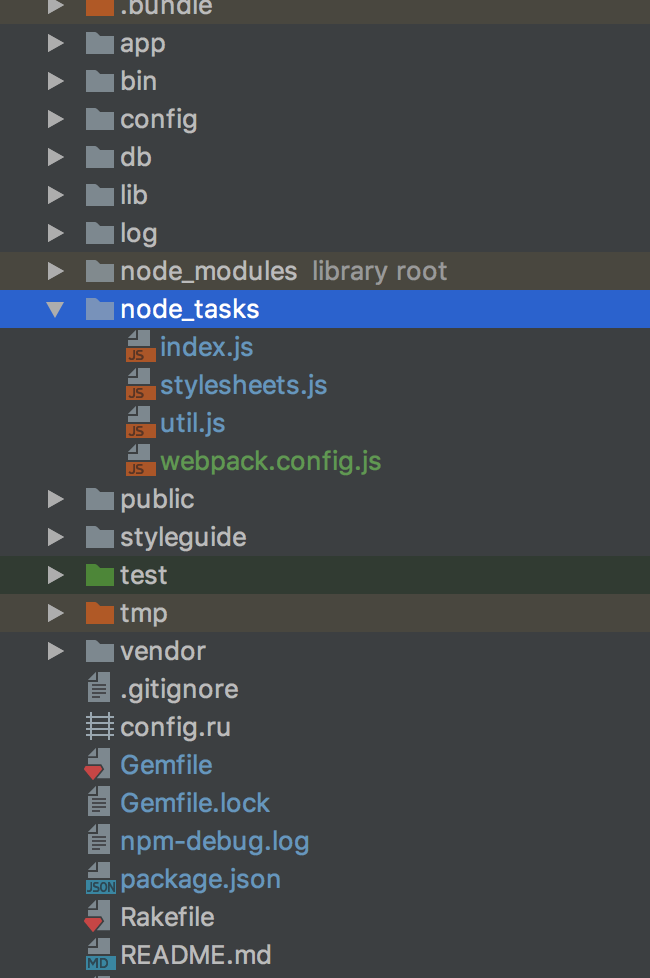Select util.js in the tree
Viewport: 650px width, 978px height.
coord(192,424)
